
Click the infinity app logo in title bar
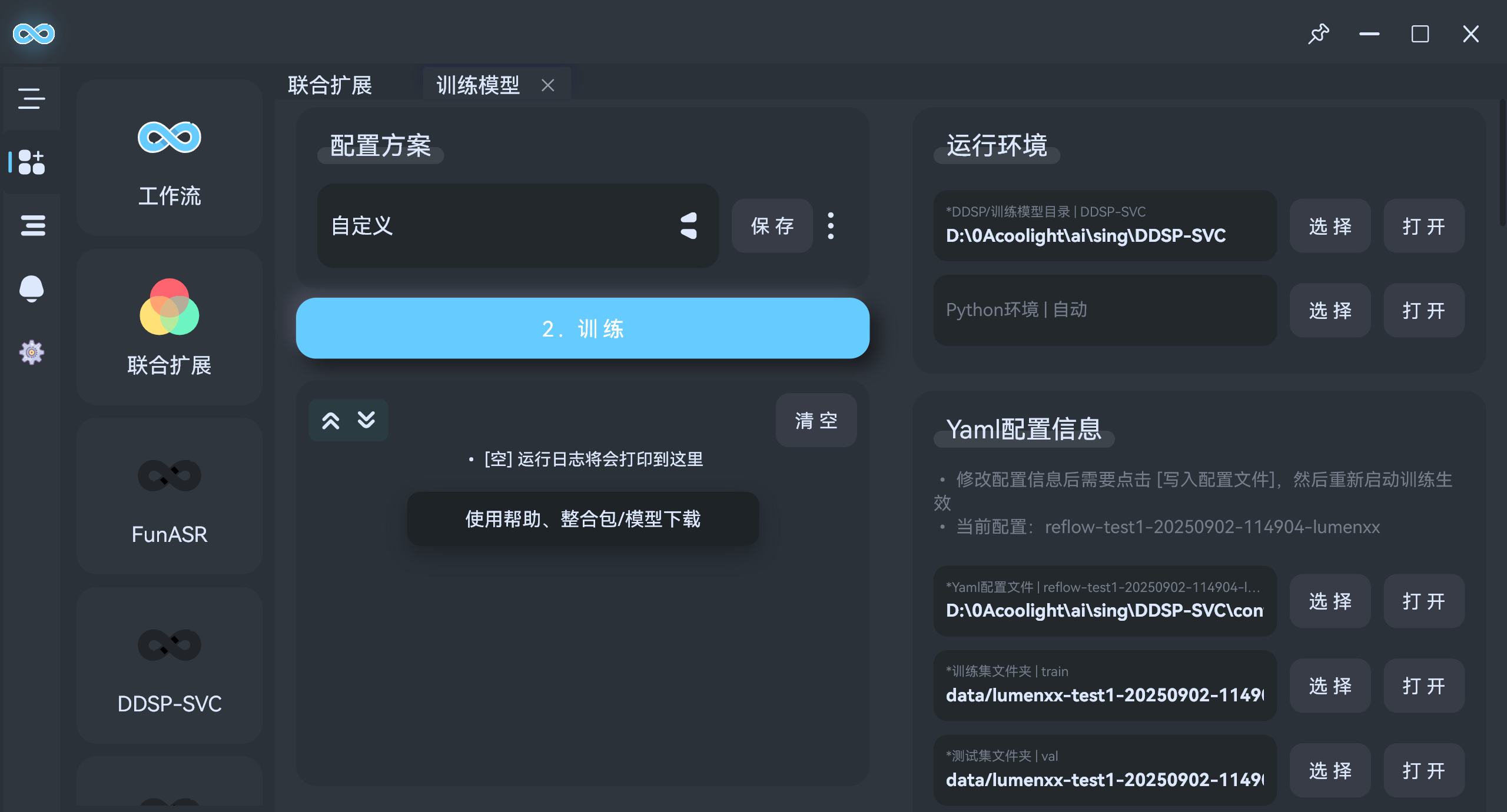pos(34,34)
